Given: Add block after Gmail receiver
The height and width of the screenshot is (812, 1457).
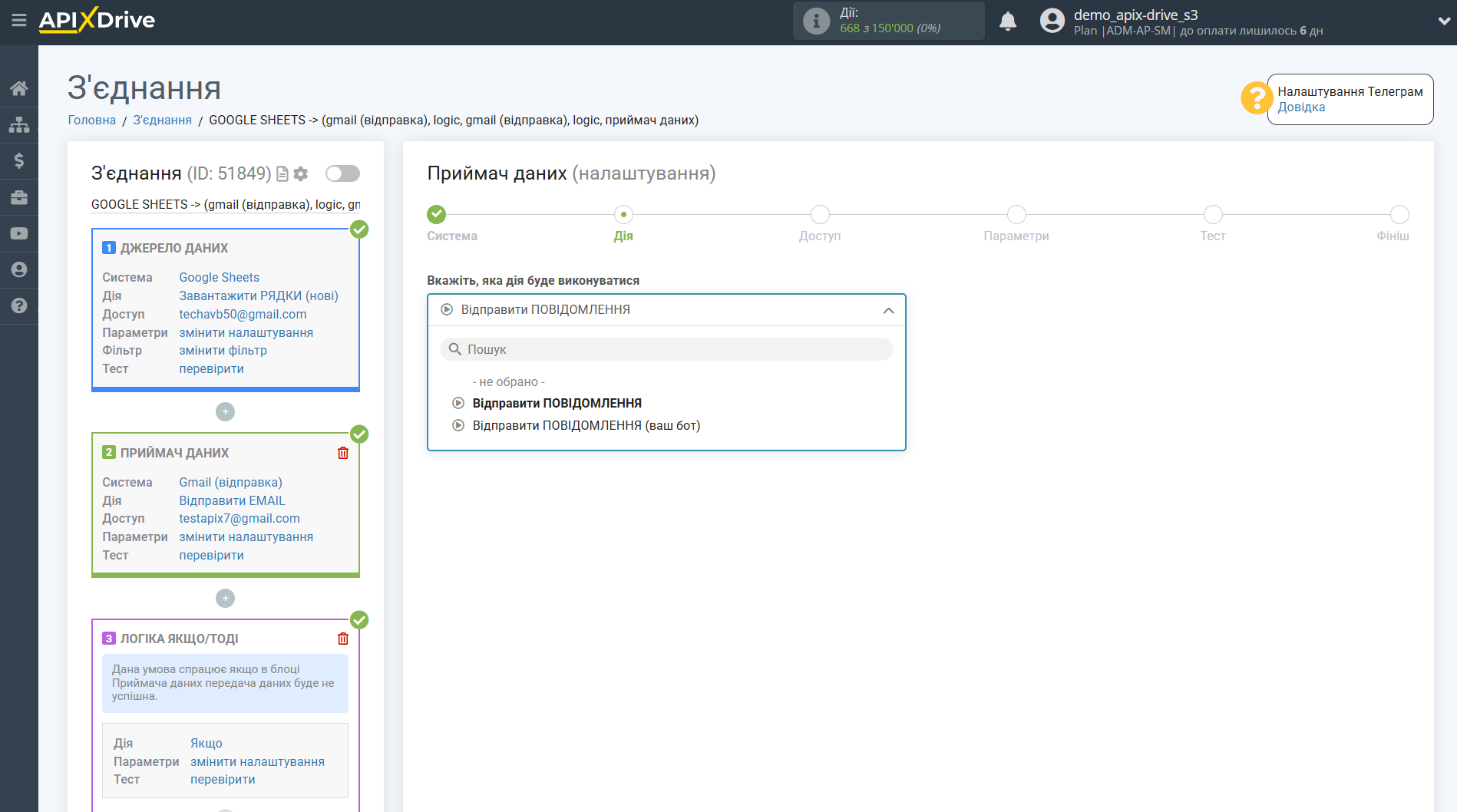Looking at the screenshot, I should 225,598.
